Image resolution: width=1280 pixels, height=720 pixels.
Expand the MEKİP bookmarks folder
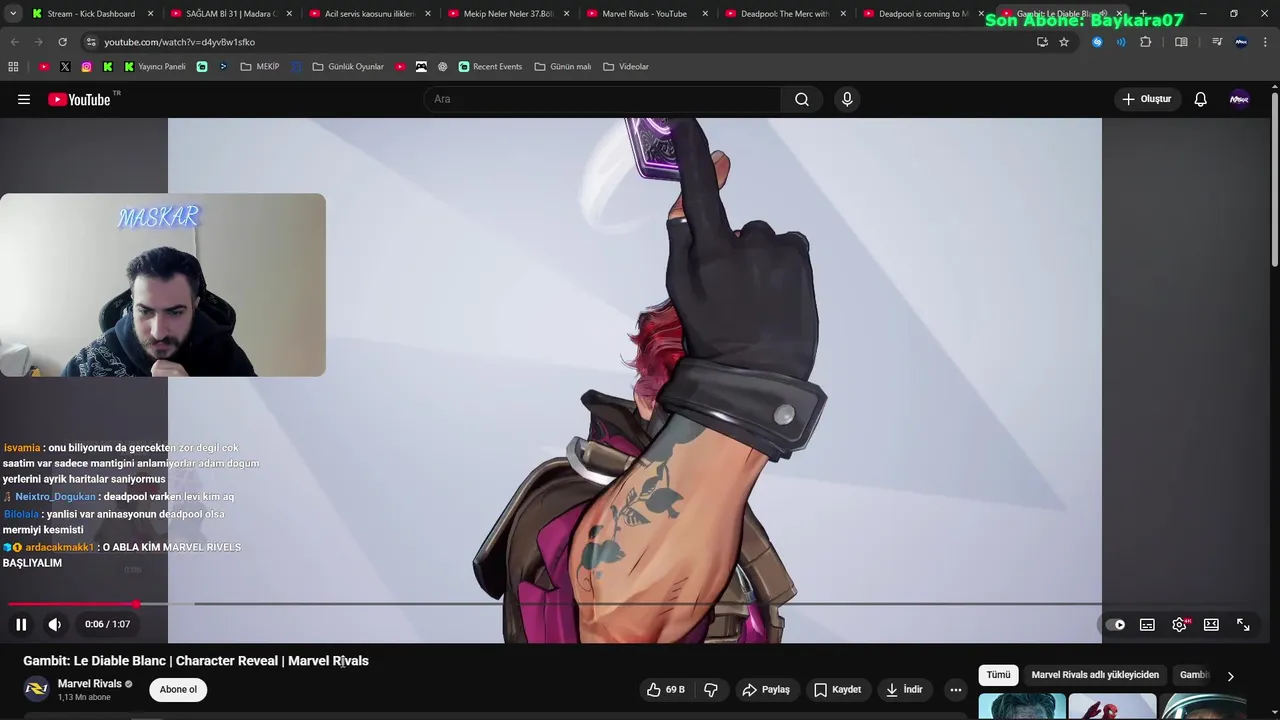[260, 66]
